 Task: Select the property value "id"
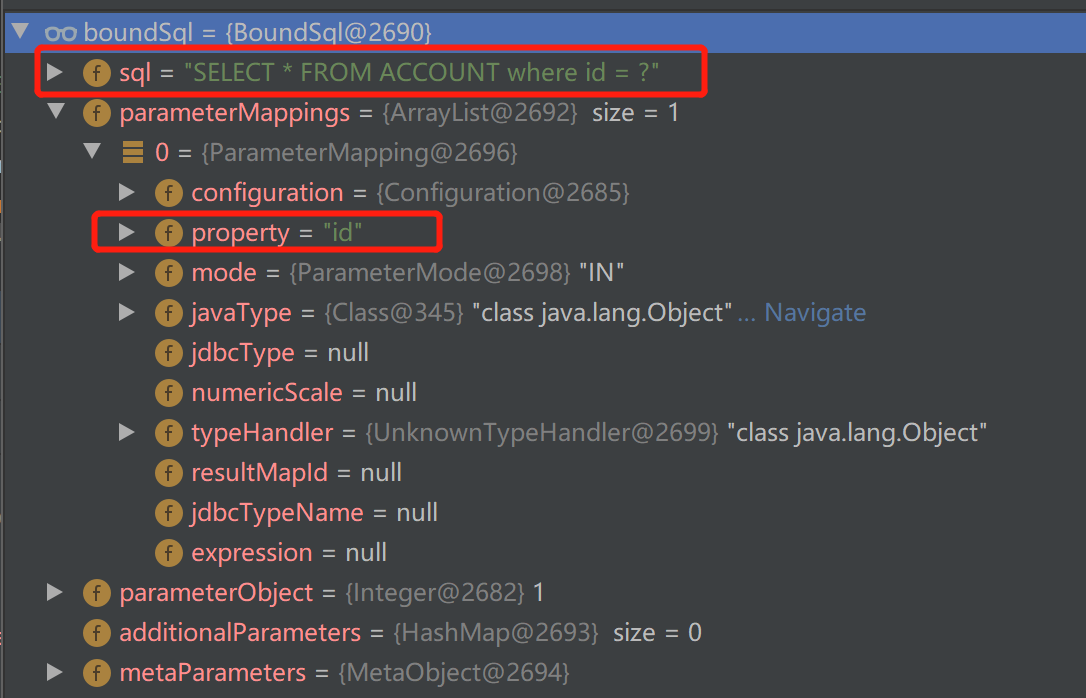coord(342,233)
